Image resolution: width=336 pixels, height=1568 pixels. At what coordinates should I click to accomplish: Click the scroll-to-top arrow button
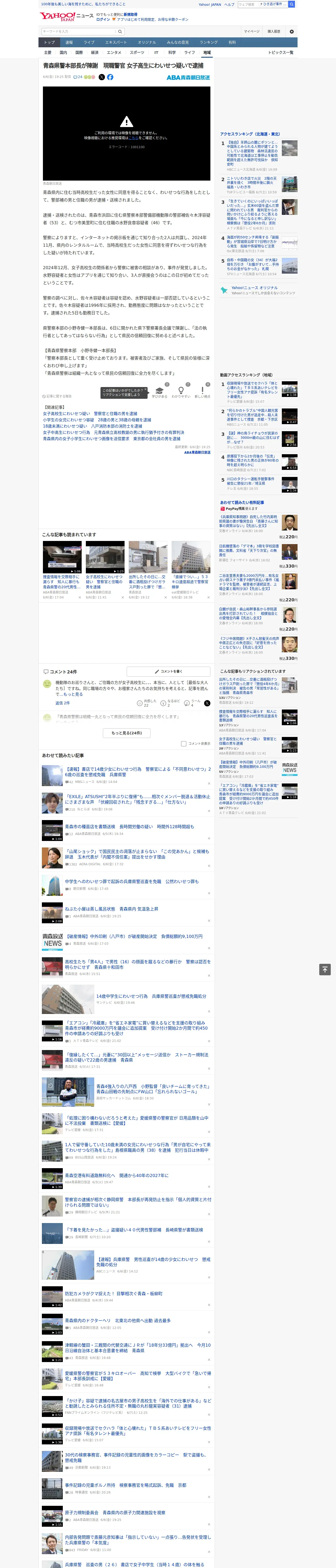pyautogui.click(x=325, y=970)
